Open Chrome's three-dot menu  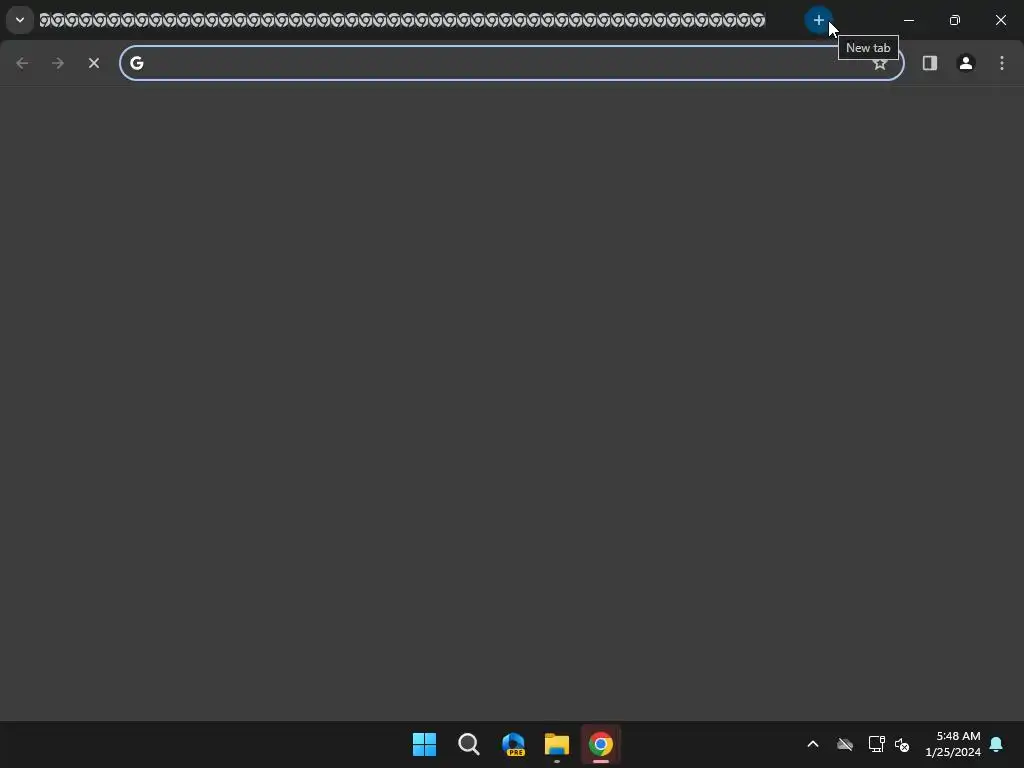tap(1002, 63)
